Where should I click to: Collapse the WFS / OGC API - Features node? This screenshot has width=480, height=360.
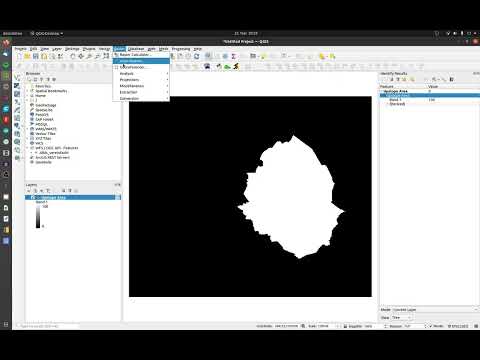(x=28, y=148)
